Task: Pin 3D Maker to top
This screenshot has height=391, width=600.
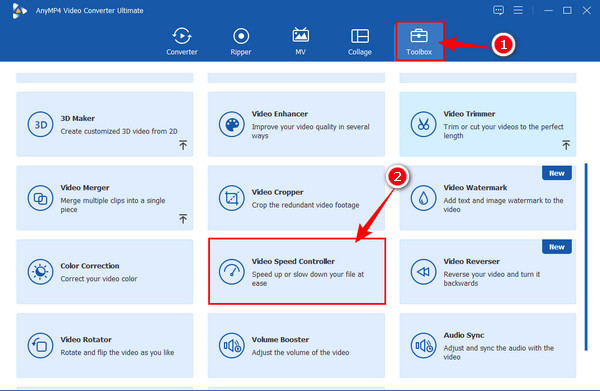Action: tap(183, 145)
